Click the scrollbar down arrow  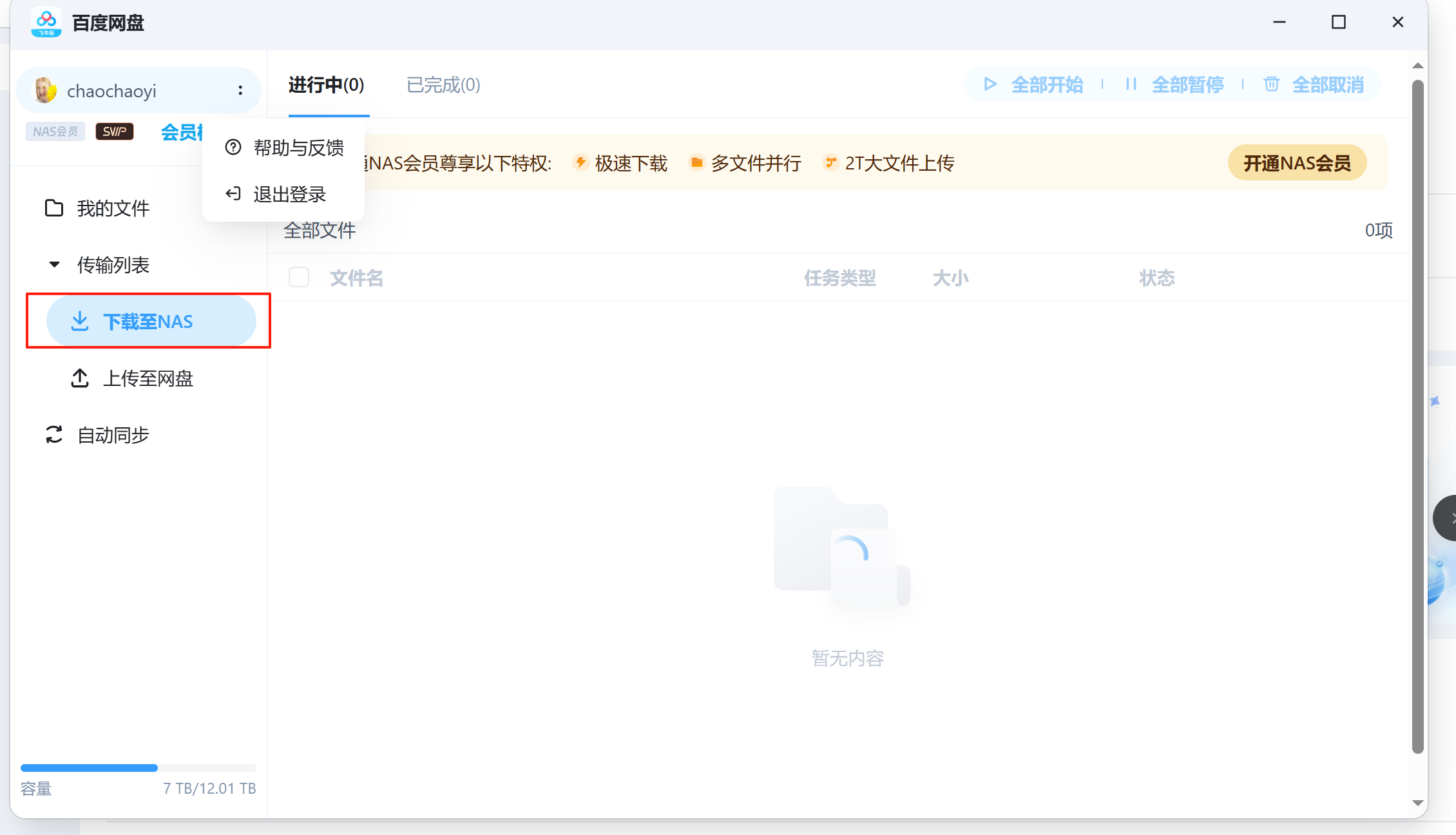pos(1418,803)
